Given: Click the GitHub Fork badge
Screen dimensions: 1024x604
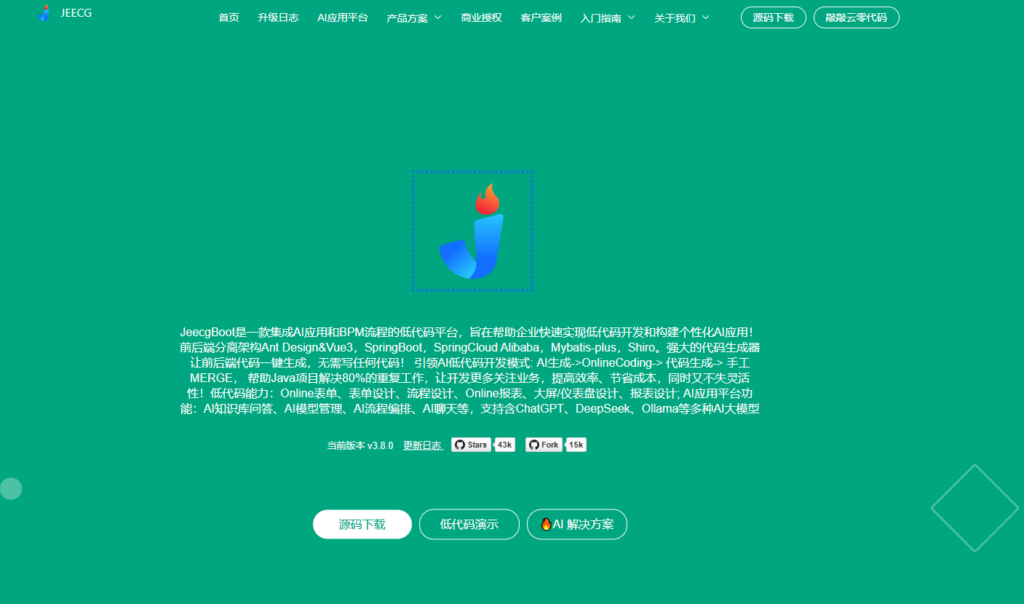Looking at the screenshot, I should tap(544, 445).
